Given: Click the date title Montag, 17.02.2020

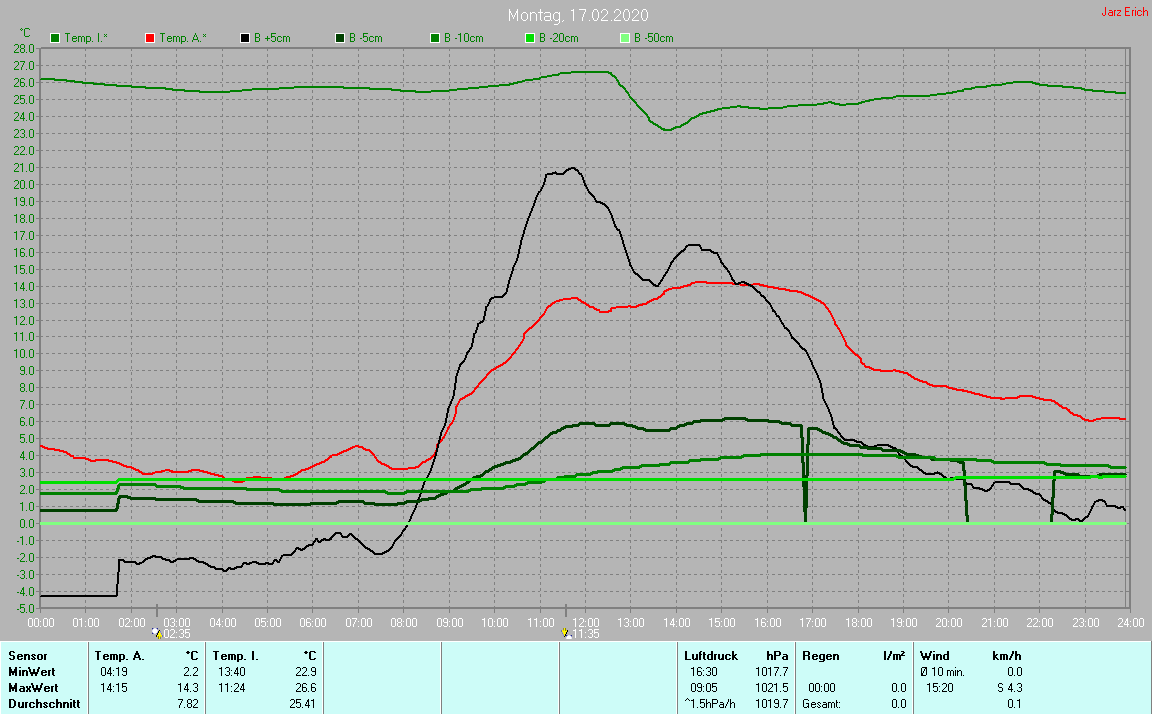Looking at the screenshot, I should tap(577, 15).
